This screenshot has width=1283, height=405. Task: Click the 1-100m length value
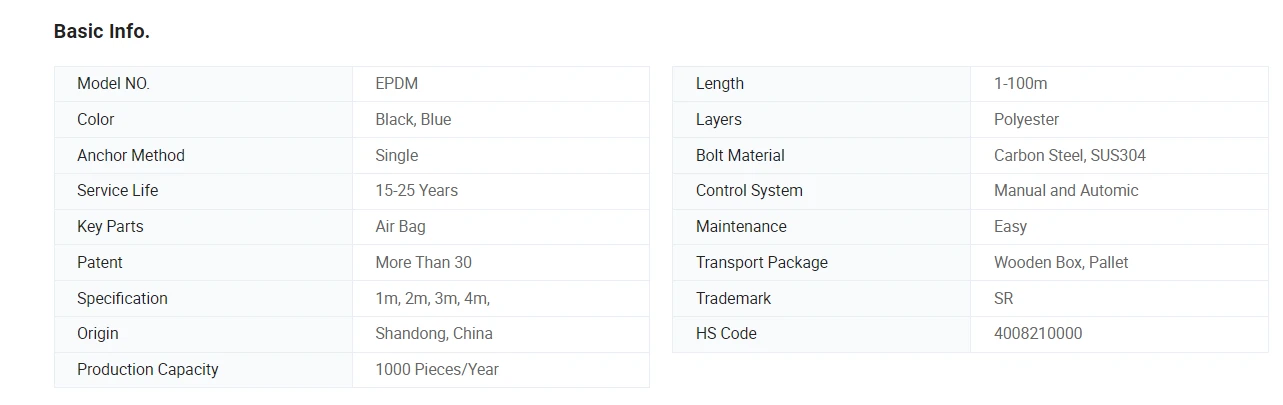1020,84
